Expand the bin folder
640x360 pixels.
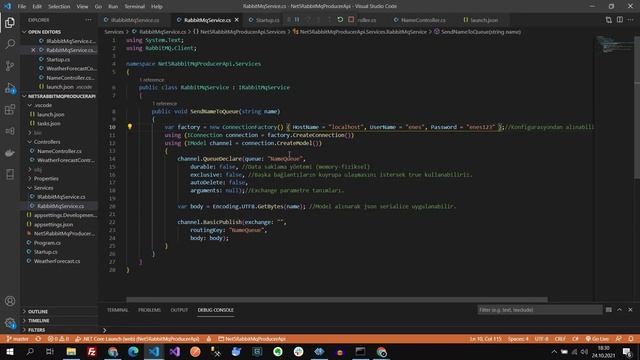(x=38, y=133)
